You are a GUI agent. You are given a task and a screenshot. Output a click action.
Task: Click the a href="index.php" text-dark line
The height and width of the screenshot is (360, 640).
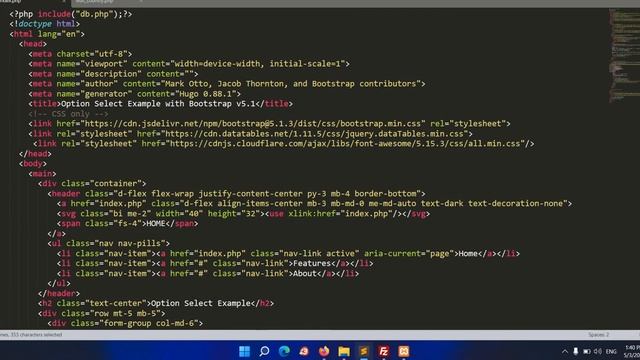[314, 203]
